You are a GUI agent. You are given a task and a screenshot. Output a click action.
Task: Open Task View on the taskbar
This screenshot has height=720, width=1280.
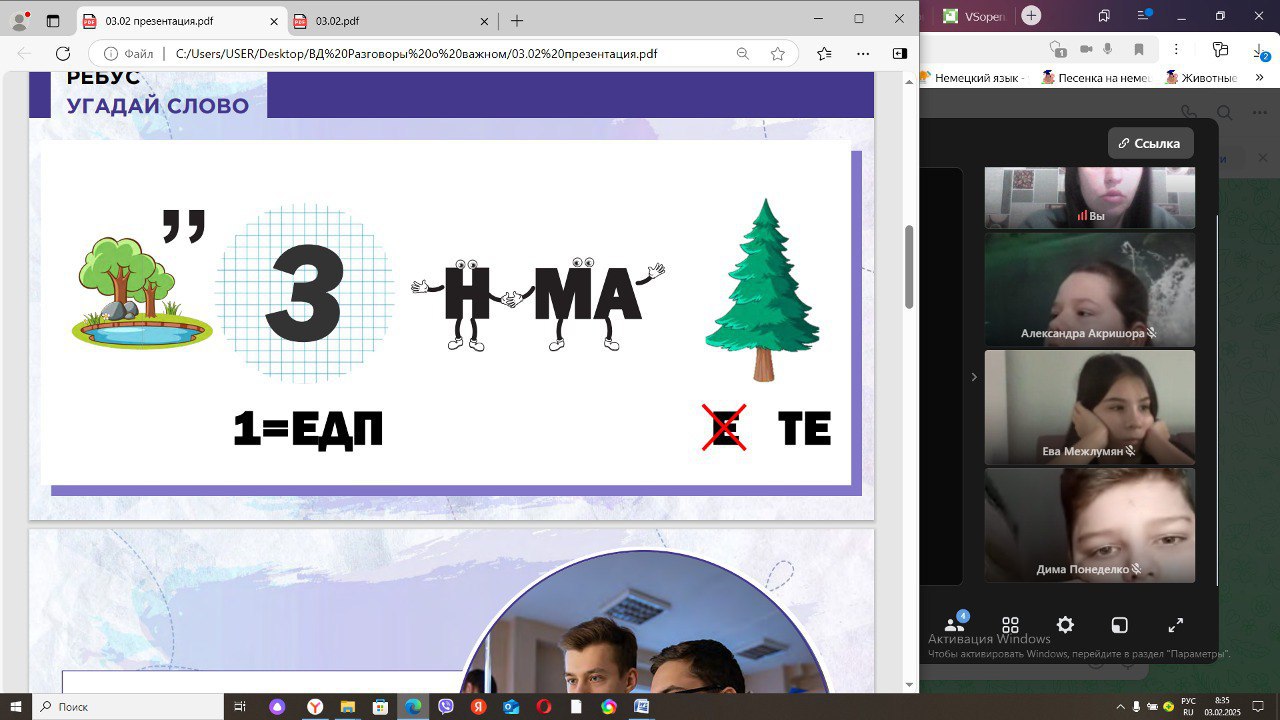[x=240, y=706]
